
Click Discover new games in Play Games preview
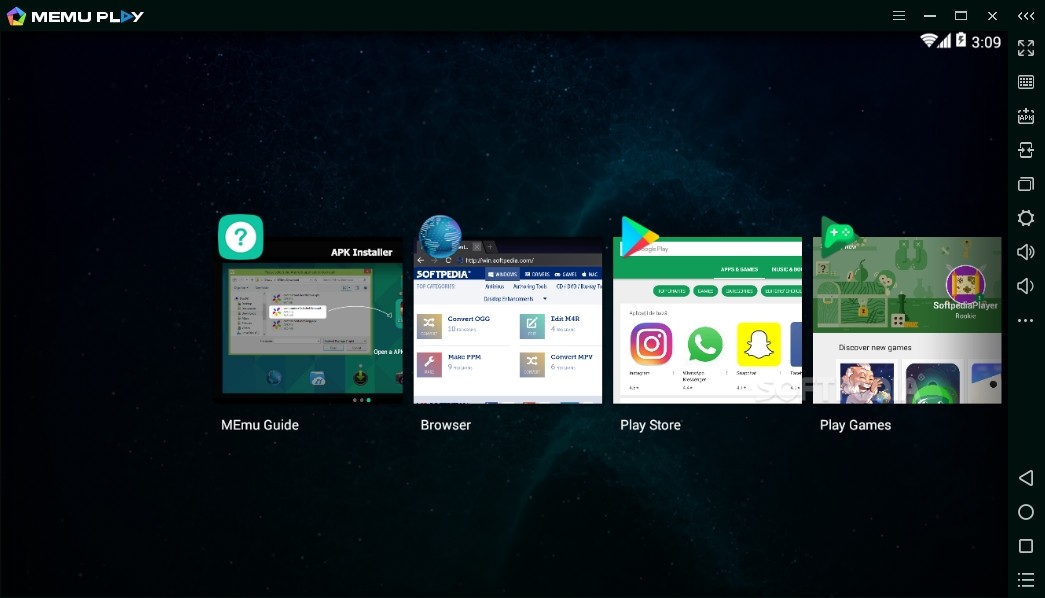pyautogui.click(x=874, y=347)
